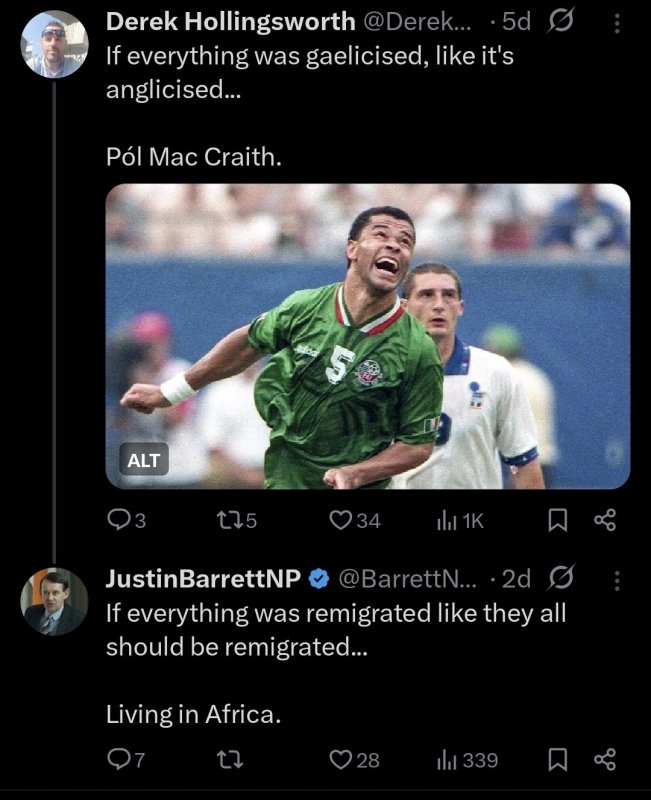The width and height of the screenshot is (651, 800).
Task: Reply to Derek Hollingsworth's post
Action: point(119,519)
